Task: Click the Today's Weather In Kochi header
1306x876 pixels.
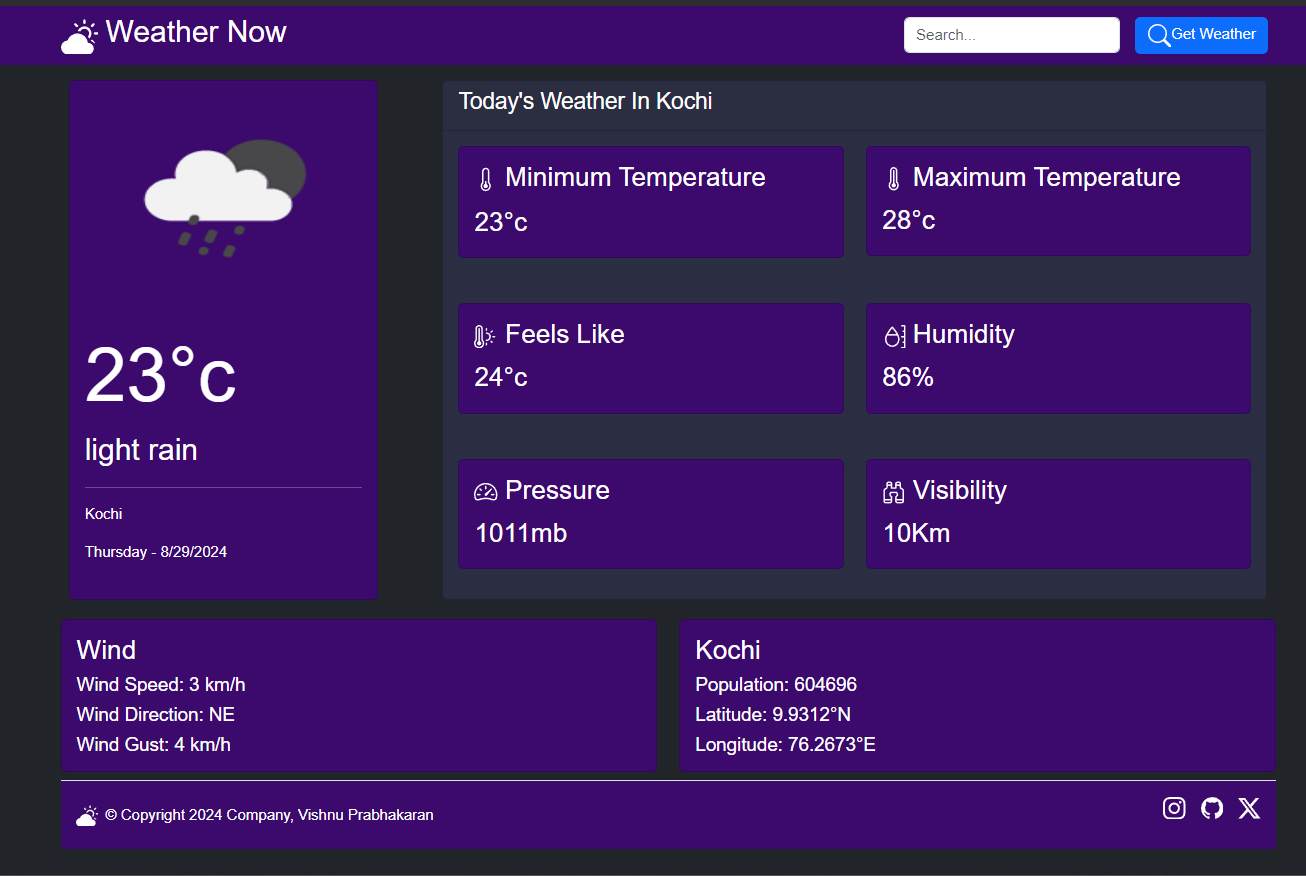Action: tap(585, 101)
